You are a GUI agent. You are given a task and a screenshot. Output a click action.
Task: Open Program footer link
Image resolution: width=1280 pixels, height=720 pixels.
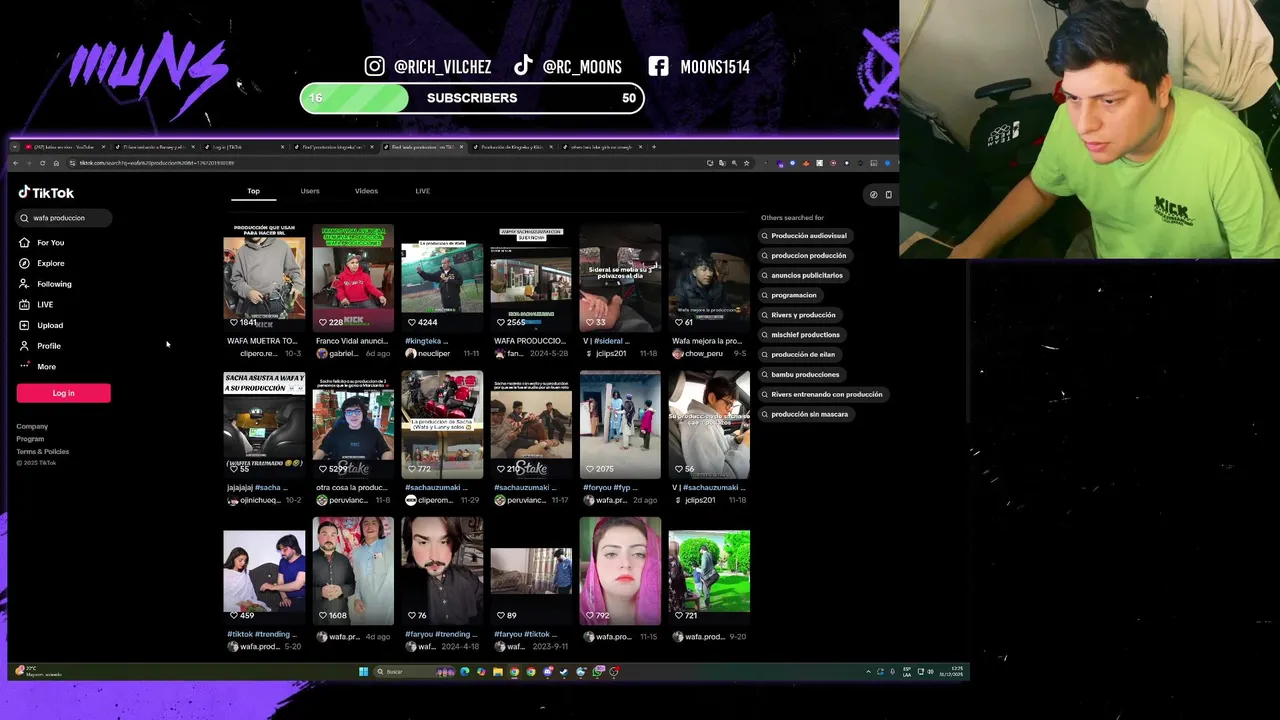(30, 439)
